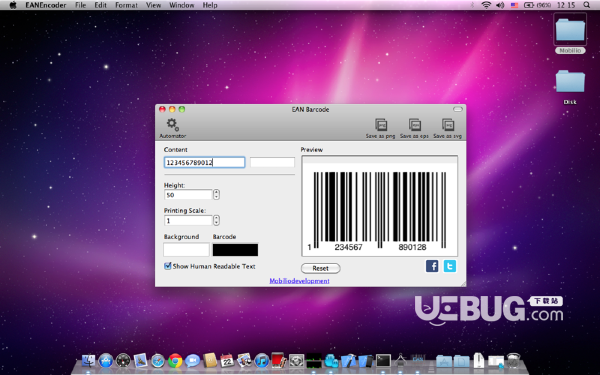Open the Mobiliodevelopment link
Image resolution: width=600 pixels, height=375 pixels.
(x=299, y=281)
